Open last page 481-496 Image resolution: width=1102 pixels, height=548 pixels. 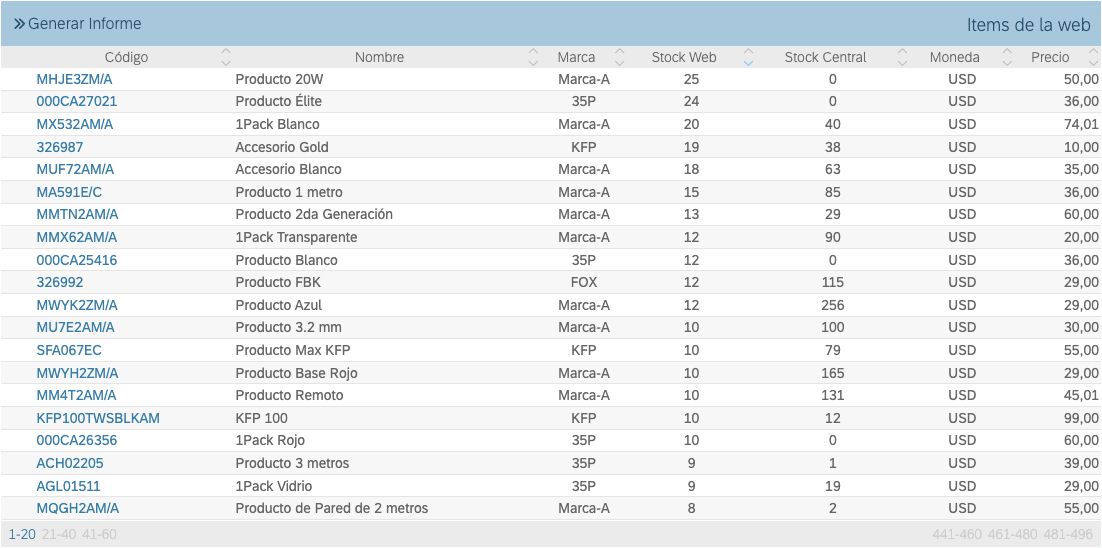1069,534
